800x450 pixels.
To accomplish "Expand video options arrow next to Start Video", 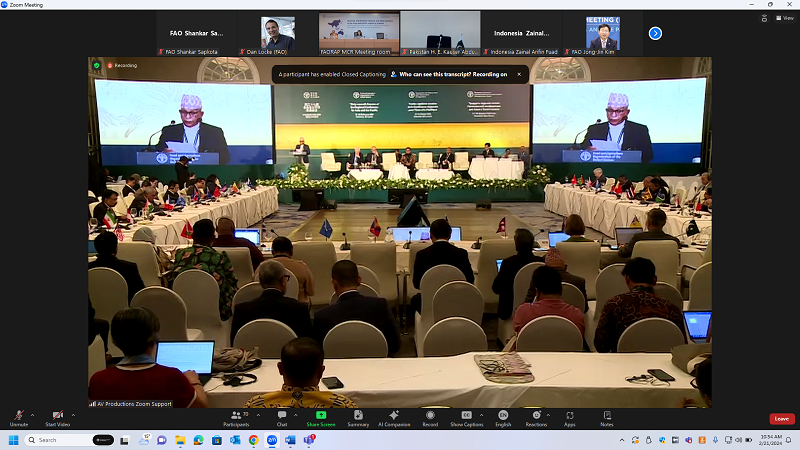I will [x=74, y=413].
